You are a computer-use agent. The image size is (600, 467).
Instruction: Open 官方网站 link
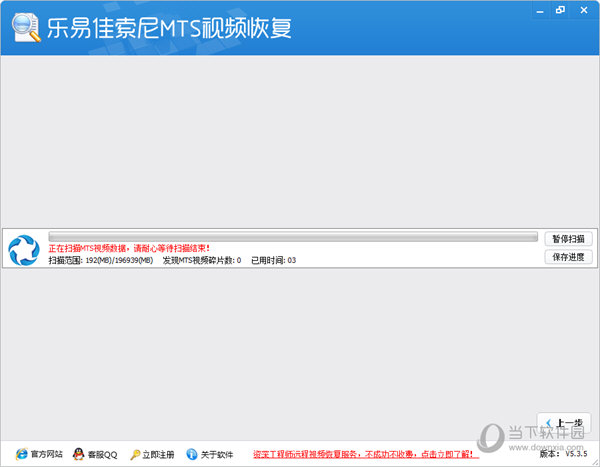[x=46, y=454]
